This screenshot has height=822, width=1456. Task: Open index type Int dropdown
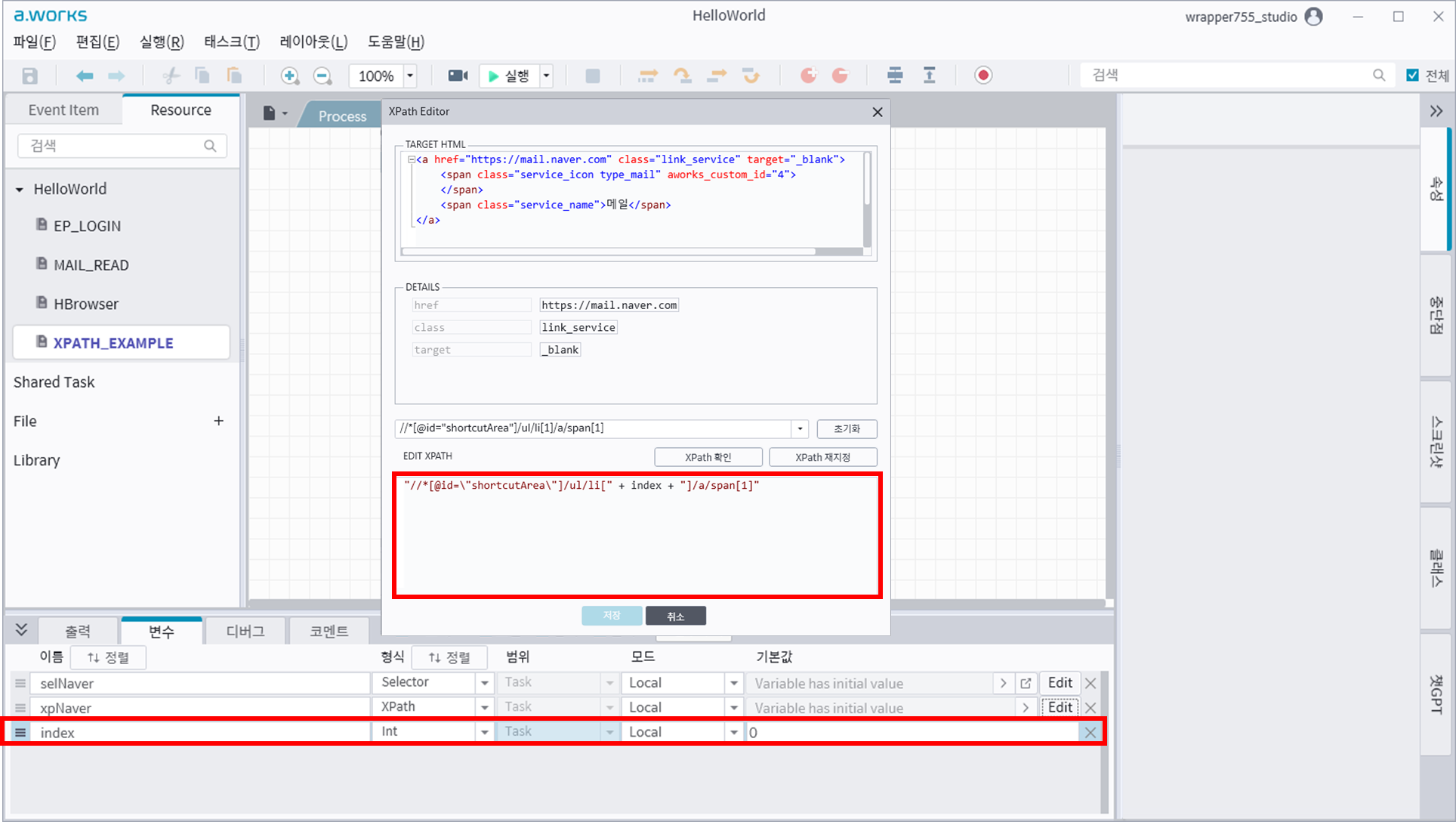484,732
